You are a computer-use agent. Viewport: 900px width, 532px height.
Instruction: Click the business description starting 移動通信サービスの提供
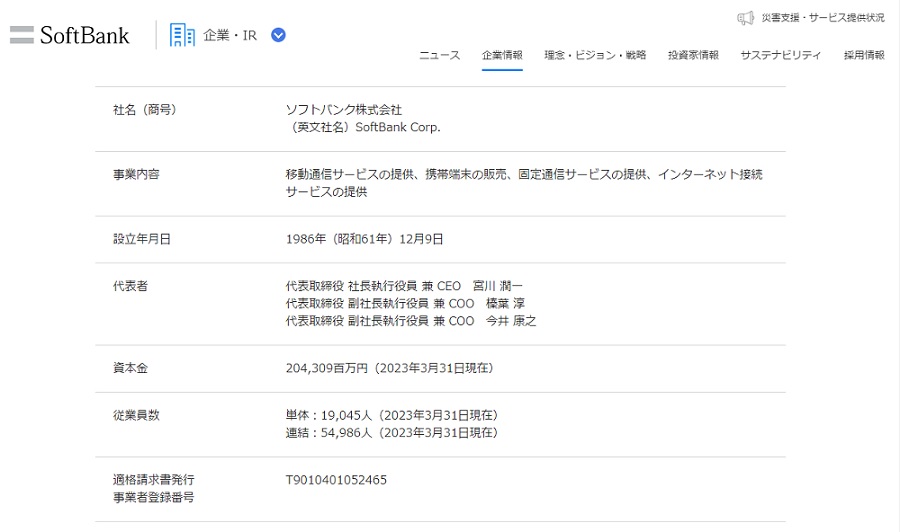[524, 183]
